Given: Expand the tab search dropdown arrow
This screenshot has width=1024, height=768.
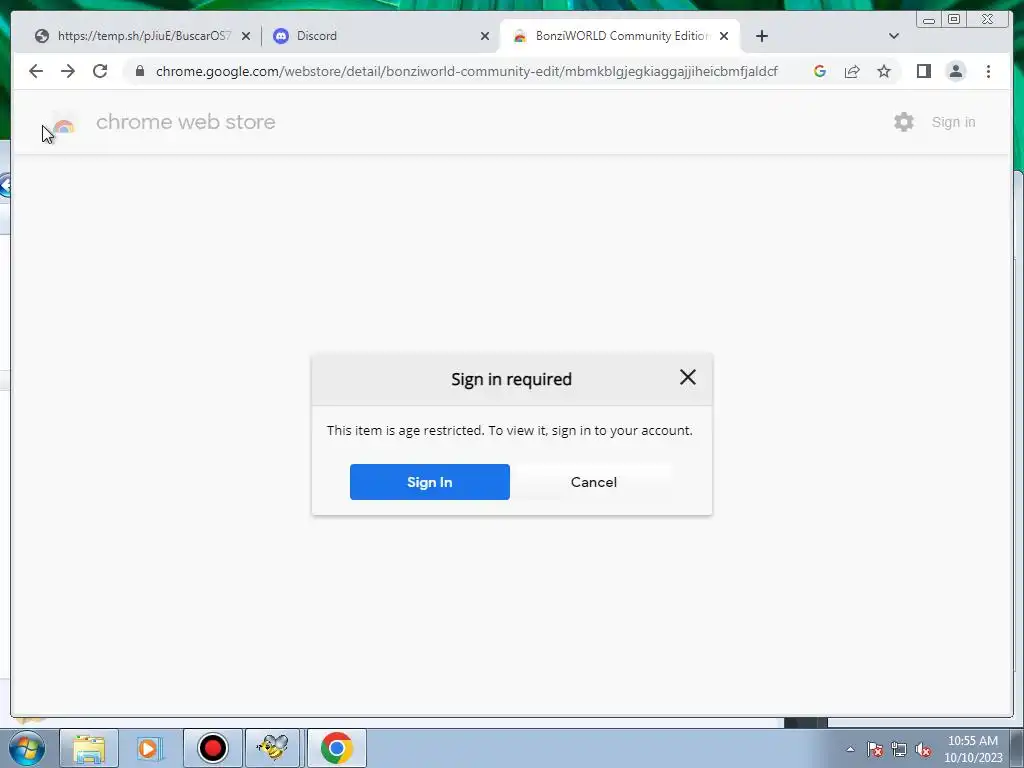Looking at the screenshot, I should pyautogui.click(x=894, y=36).
